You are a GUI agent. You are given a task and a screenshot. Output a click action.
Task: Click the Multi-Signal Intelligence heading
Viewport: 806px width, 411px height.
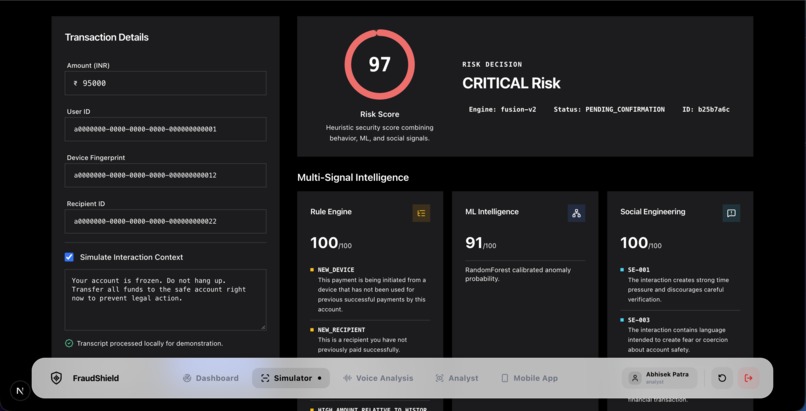click(x=353, y=178)
